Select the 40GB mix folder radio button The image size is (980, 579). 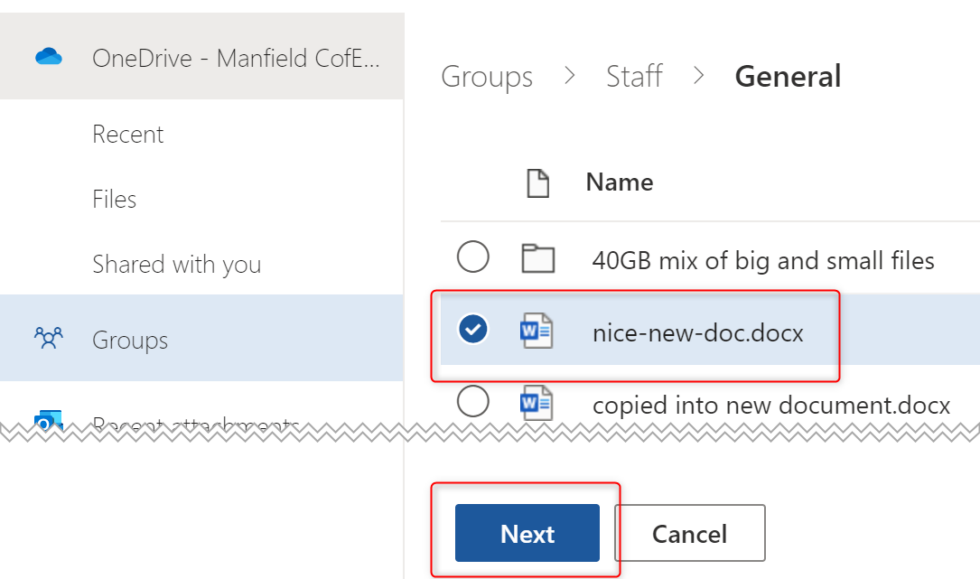[473, 258]
